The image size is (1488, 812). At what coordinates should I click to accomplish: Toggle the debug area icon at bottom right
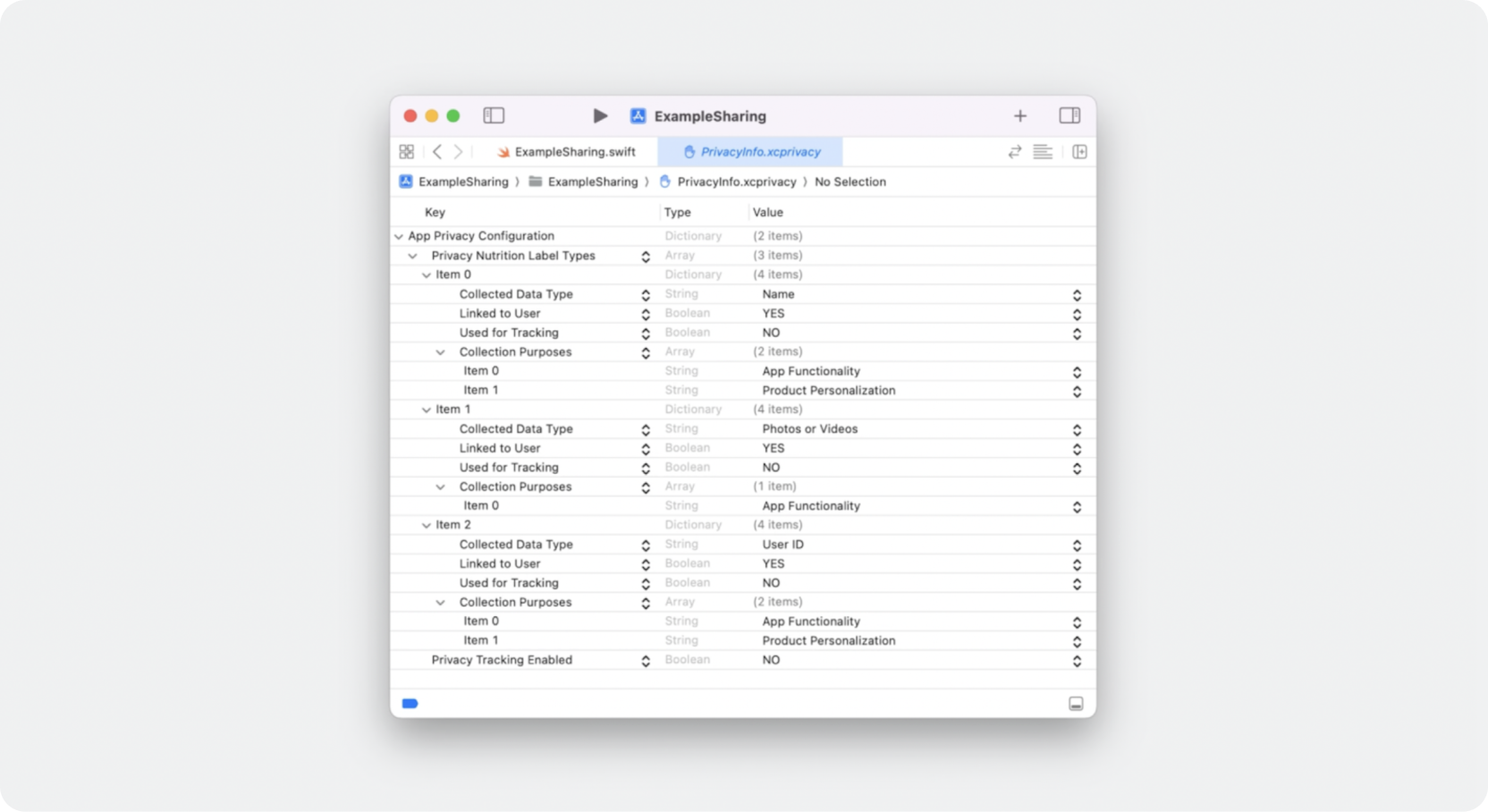(1076, 704)
